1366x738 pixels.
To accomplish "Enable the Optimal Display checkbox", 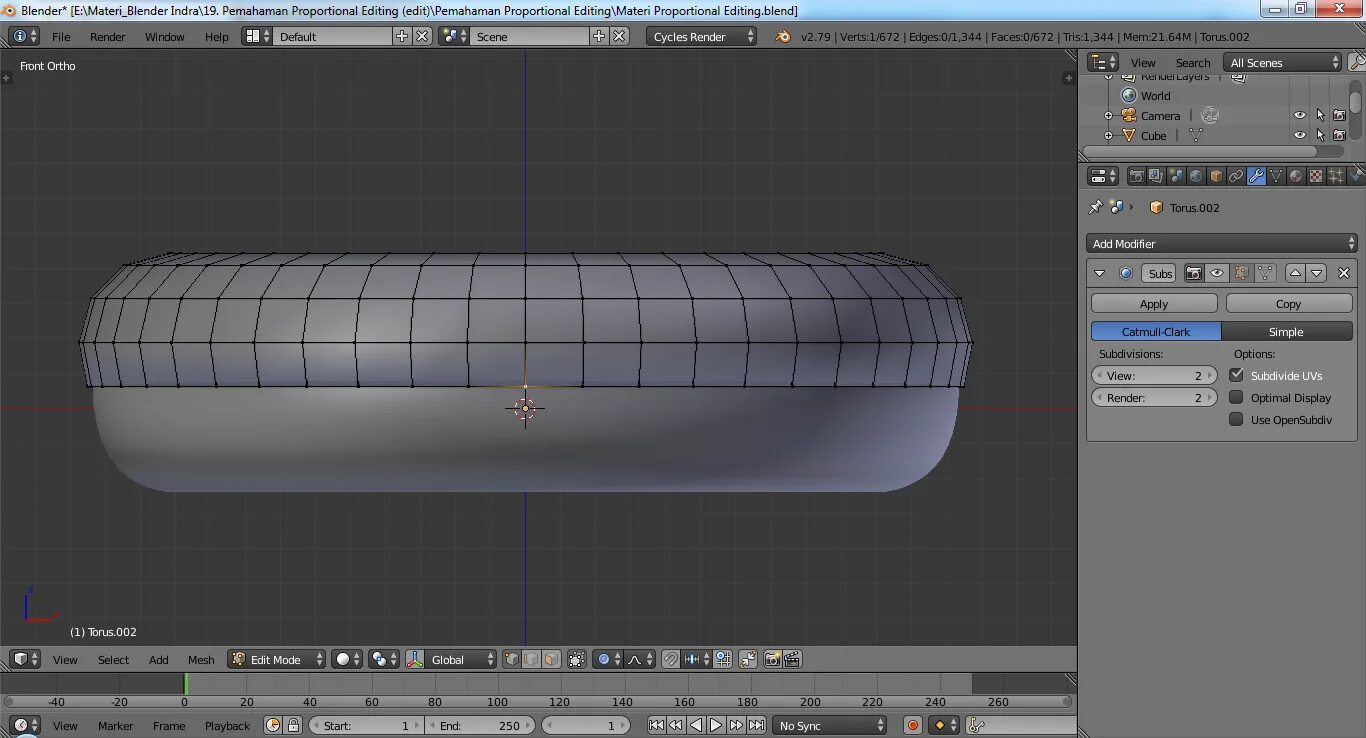I will click(1237, 397).
